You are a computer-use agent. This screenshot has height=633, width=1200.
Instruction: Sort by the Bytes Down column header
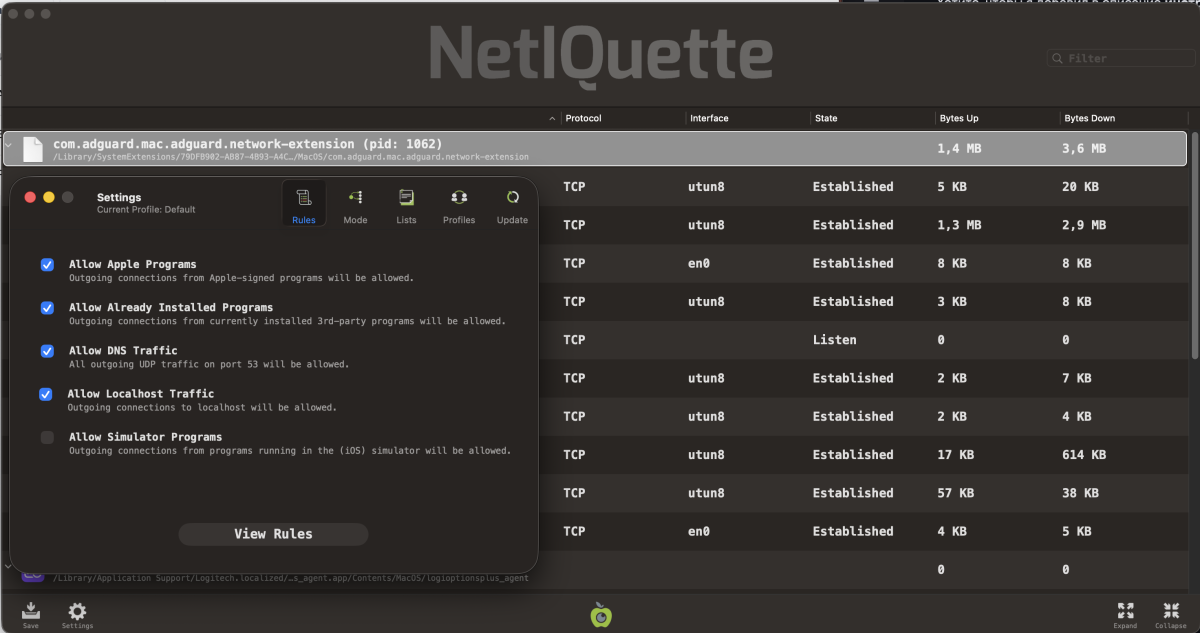coord(1089,118)
